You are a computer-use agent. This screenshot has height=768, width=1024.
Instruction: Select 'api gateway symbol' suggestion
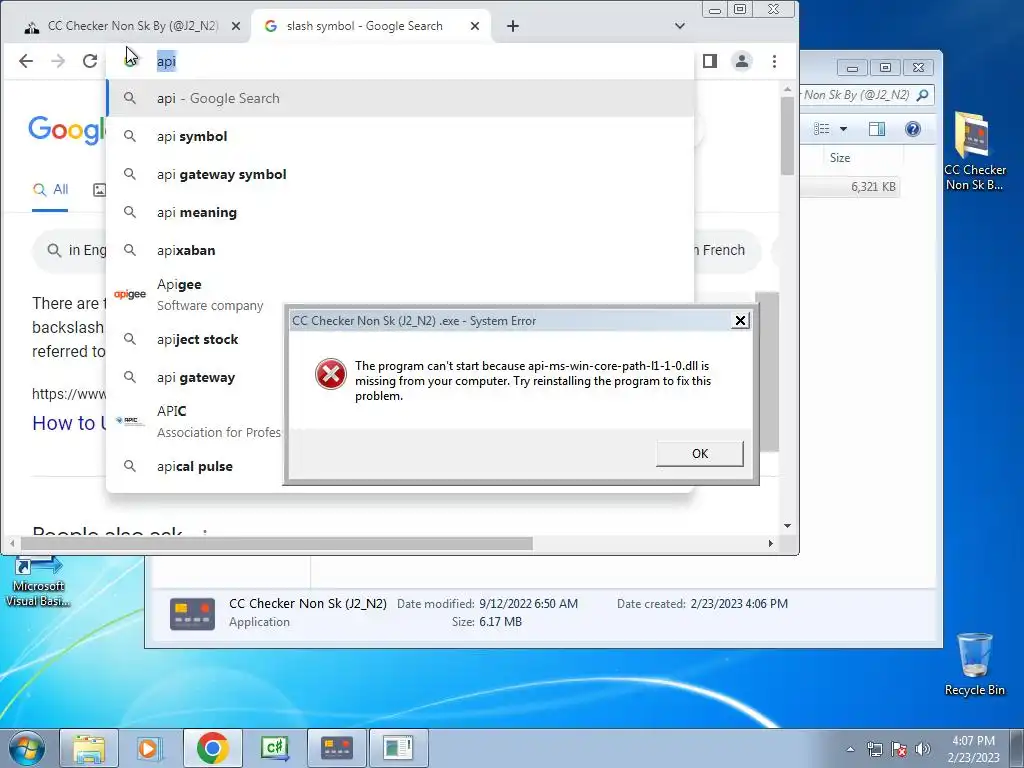pyautogui.click(x=400, y=174)
